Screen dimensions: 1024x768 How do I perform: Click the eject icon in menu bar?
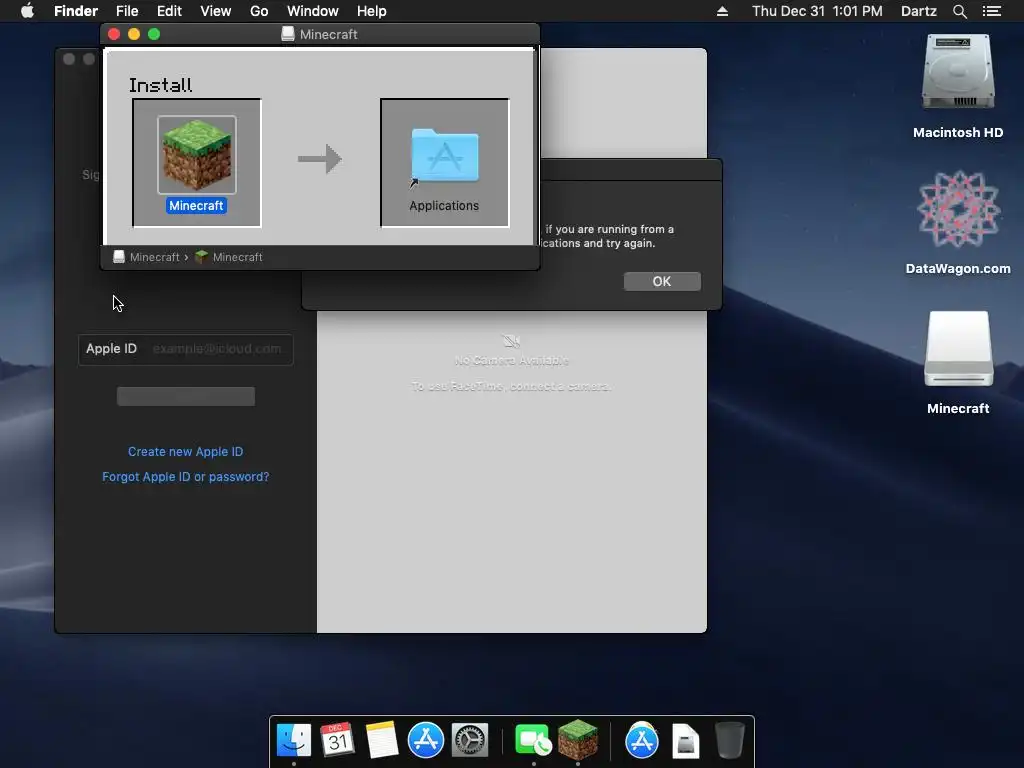point(722,11)
